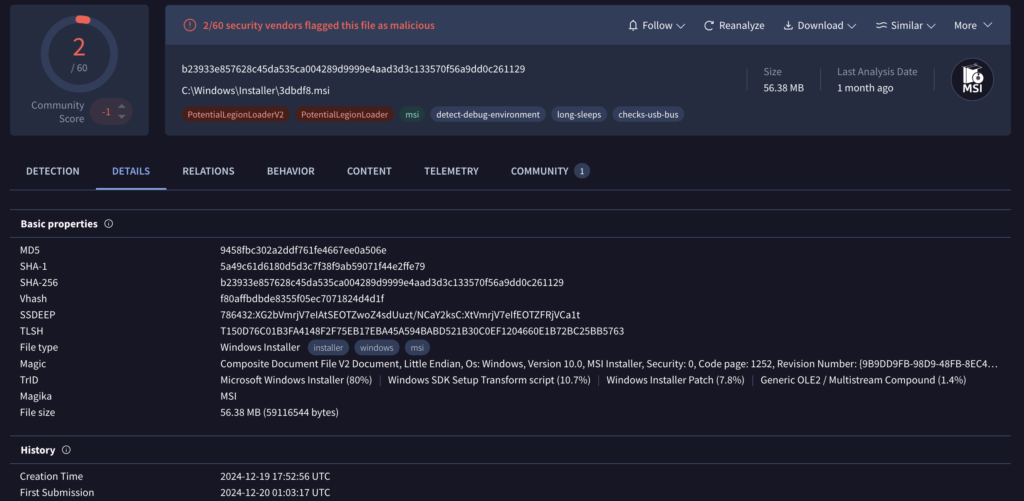Upvote the community score with up arrow
The image size is (1024, 501).
121,106
